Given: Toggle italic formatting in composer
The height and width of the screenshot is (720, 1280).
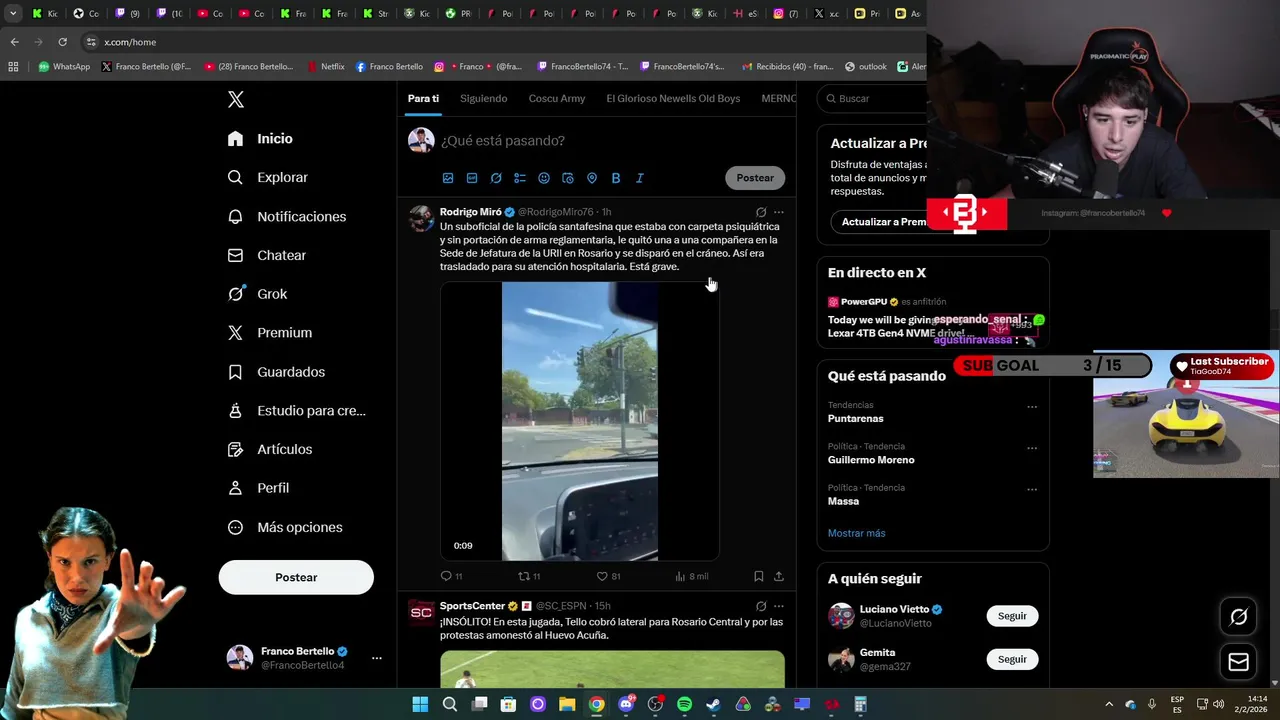Looking at the screenshot, I should tap(640, 178).
